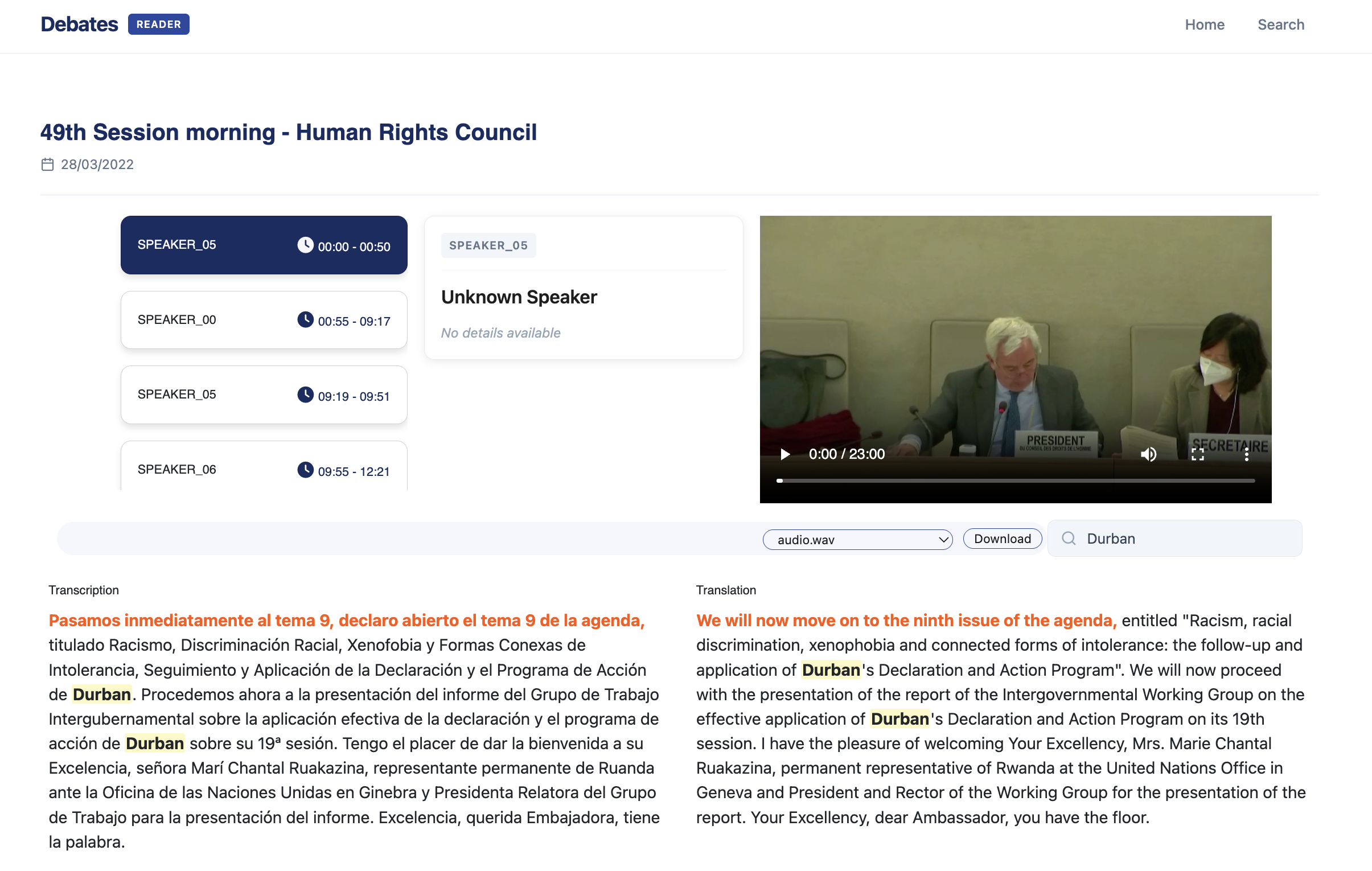Go to Home page
The width and height of the screenshot is (1372, 871).
(1204, 24)
